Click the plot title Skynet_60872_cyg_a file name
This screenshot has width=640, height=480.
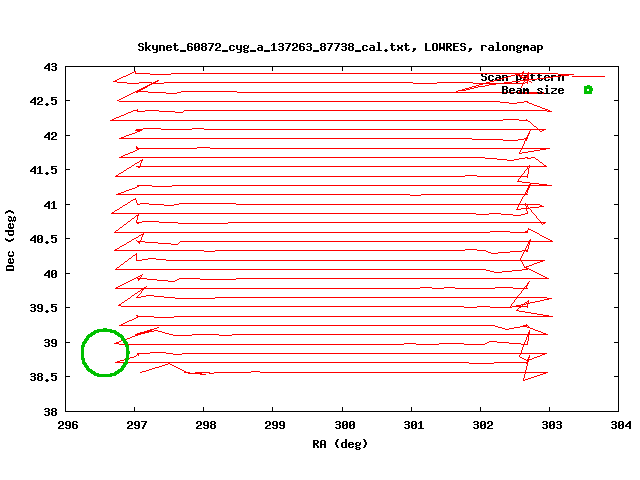tap(276, 47)
